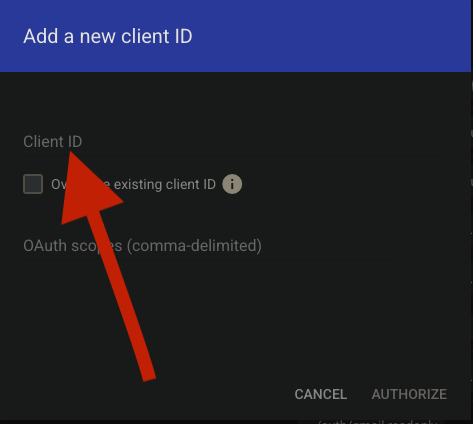Click the blue dialog header bar
Screen dimensions: 473x424
[x=235, y=36]
